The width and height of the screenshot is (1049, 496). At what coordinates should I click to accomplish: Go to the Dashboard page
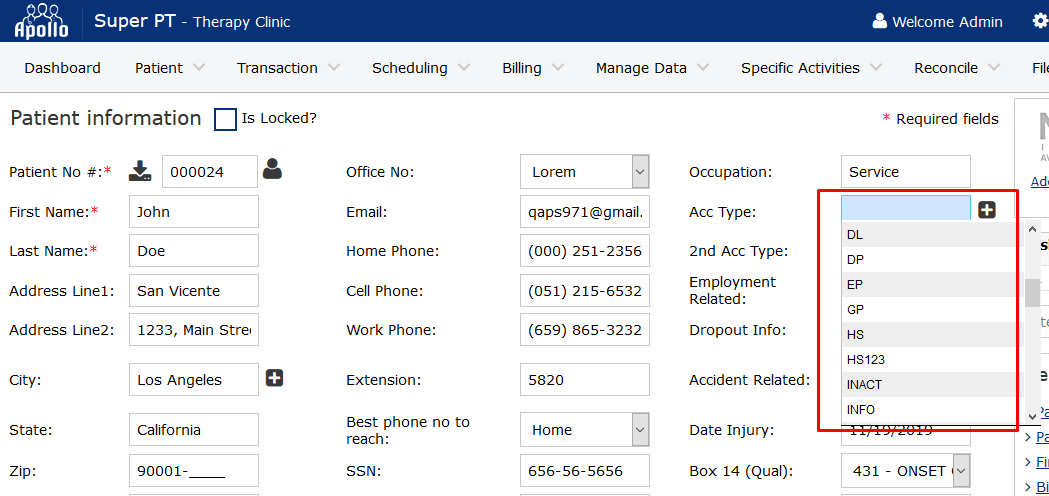[62, 68]
